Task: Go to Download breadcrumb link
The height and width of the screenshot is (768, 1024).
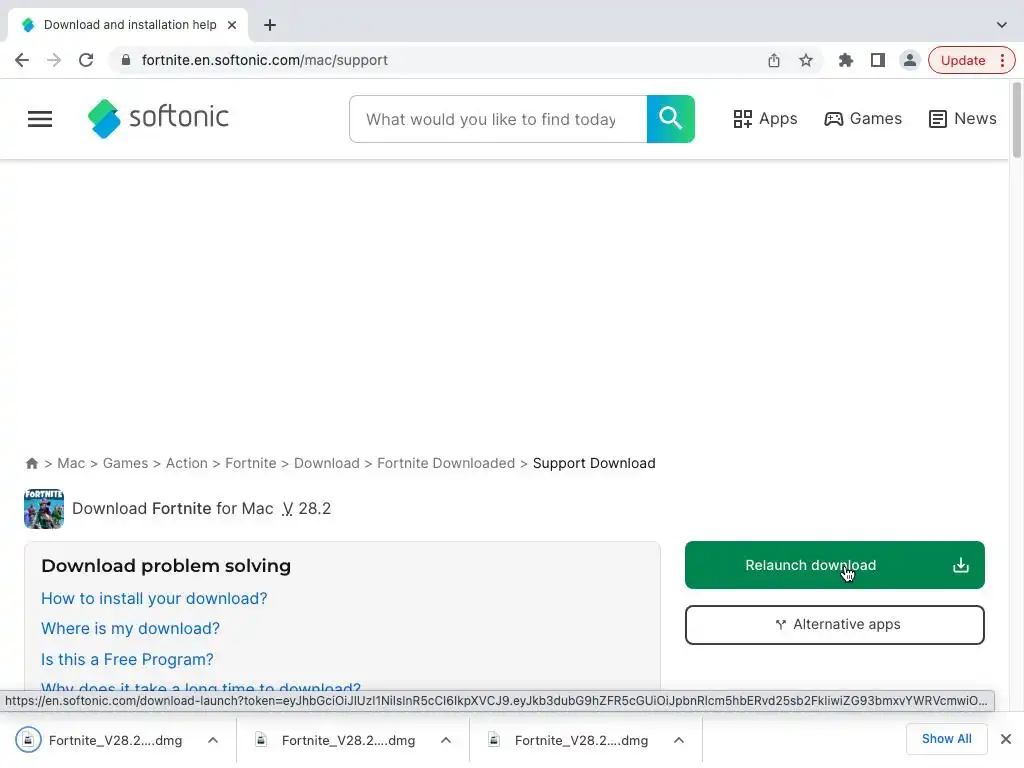Action: click(327, 464)
